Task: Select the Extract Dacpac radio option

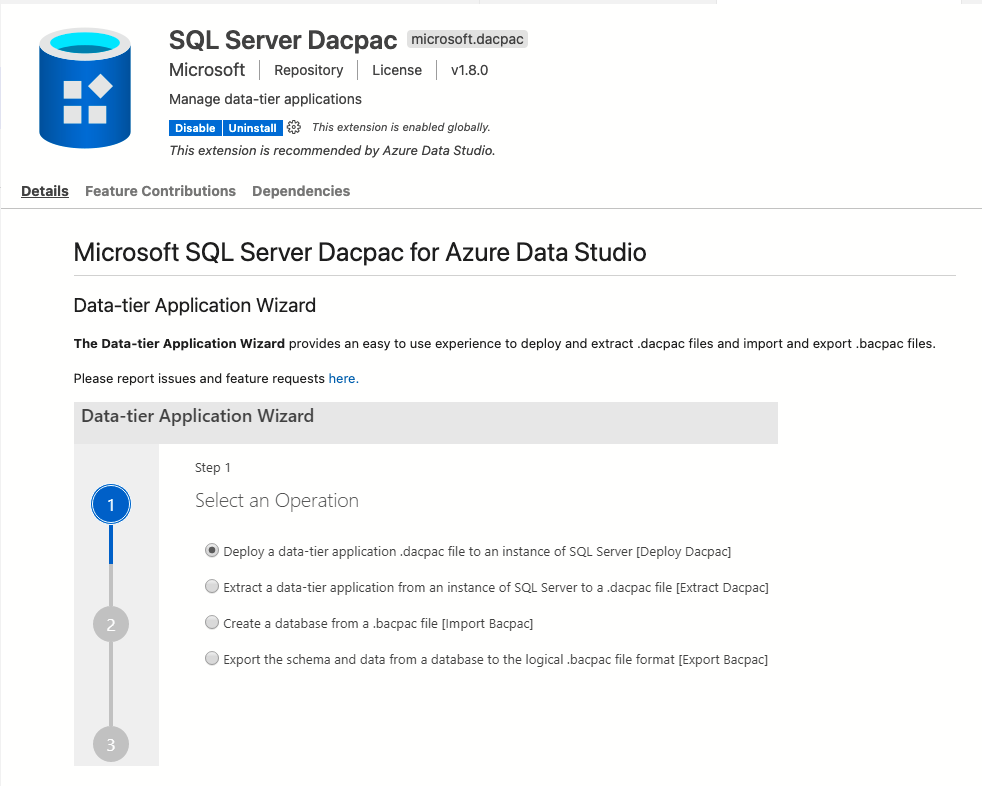Action: pos(211,587)
